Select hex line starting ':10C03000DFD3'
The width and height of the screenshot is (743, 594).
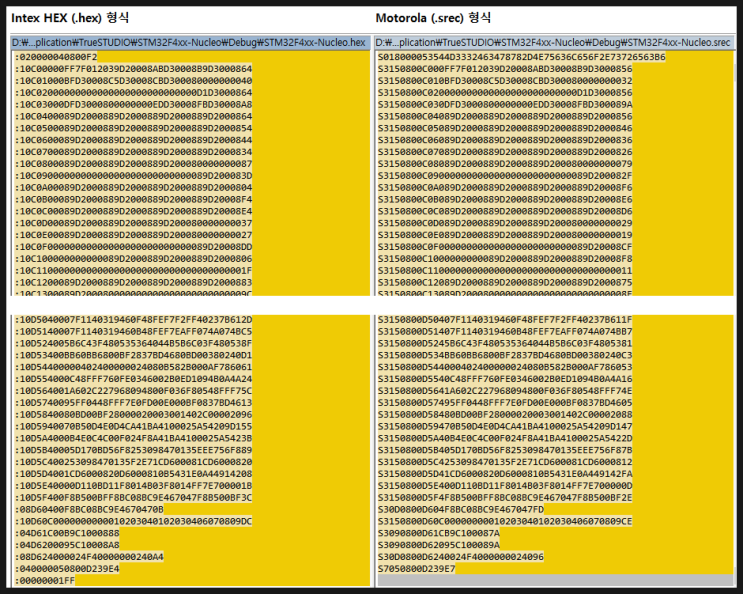[133, 104]
